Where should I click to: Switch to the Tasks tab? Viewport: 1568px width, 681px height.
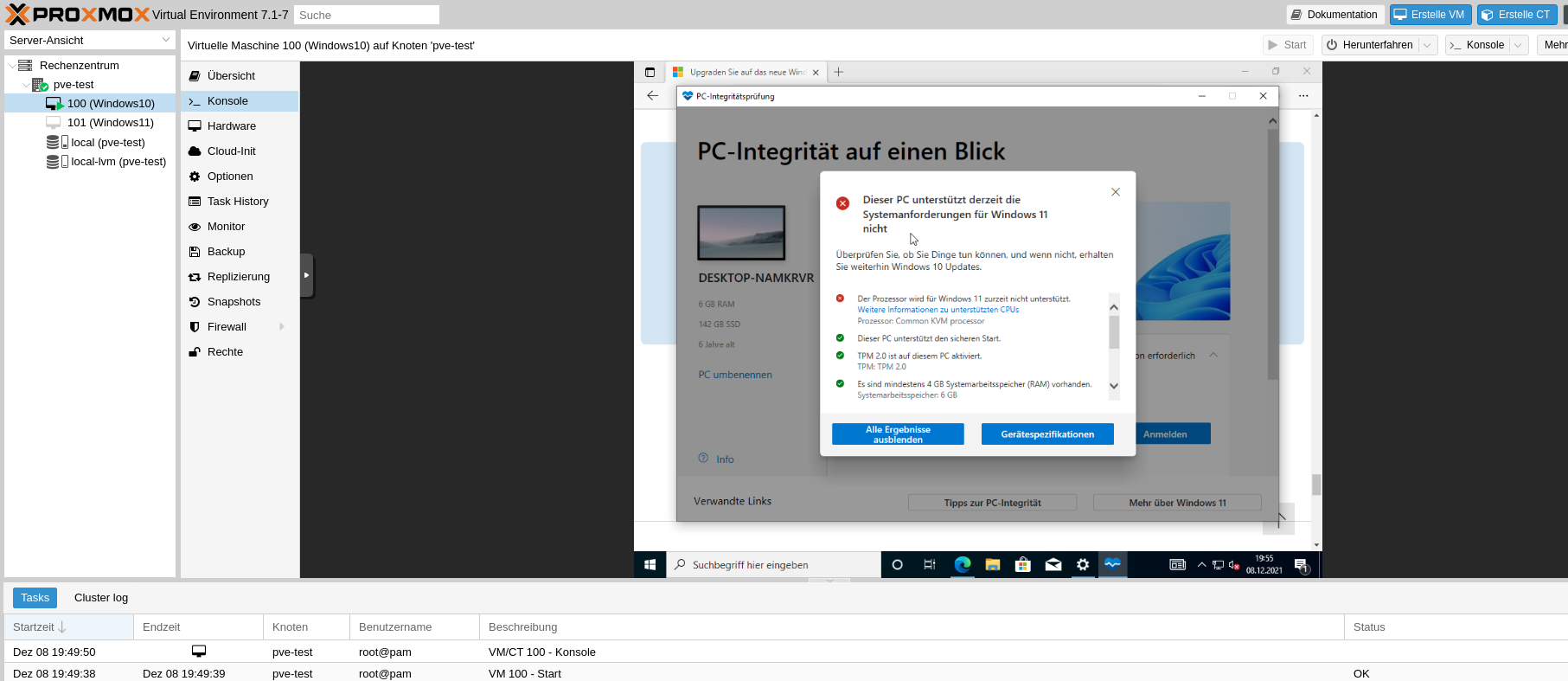point(35,598)
